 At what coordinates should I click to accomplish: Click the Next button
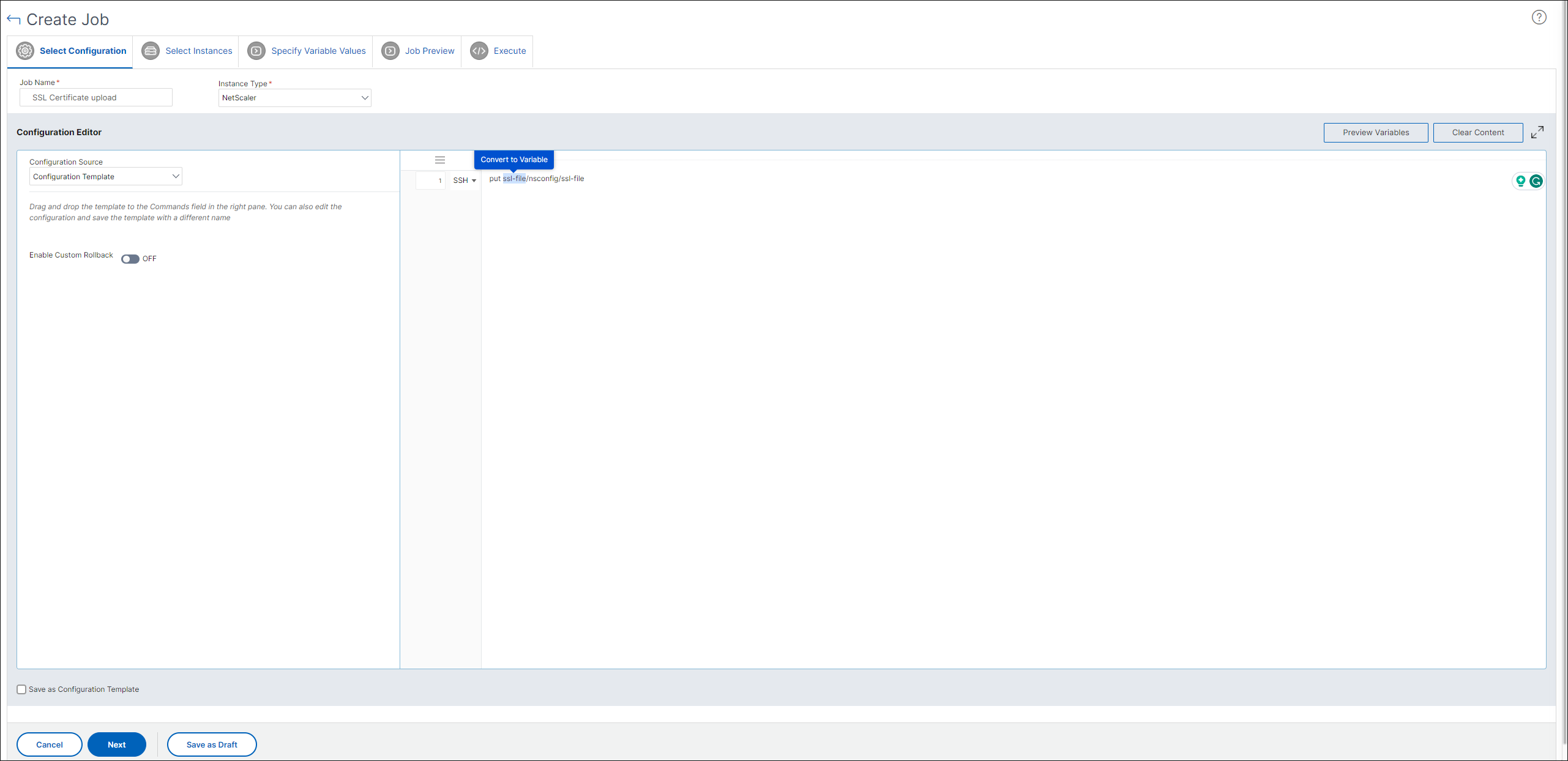click(x=117, y=744)
